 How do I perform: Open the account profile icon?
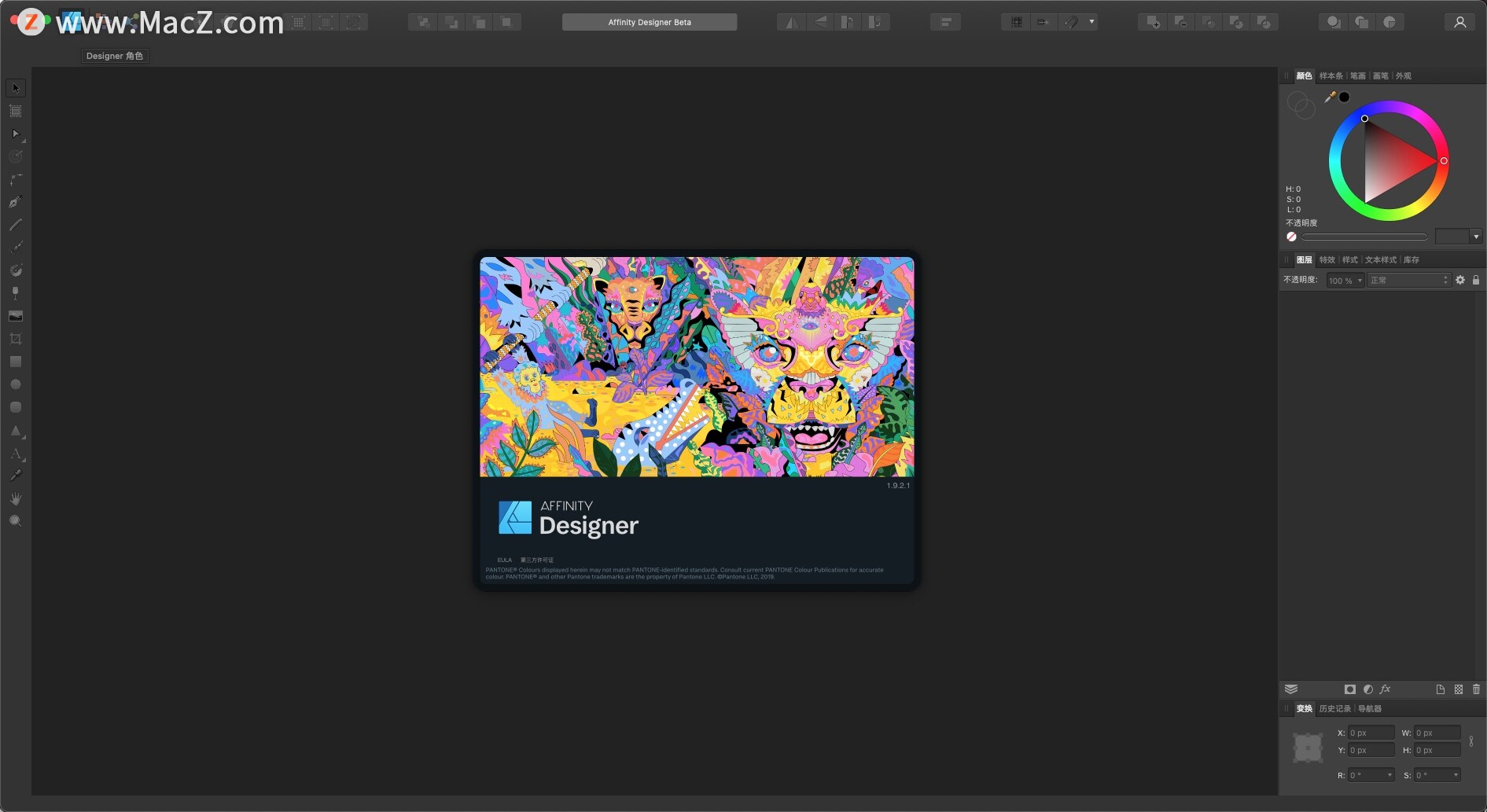(x=1459, y=22)
